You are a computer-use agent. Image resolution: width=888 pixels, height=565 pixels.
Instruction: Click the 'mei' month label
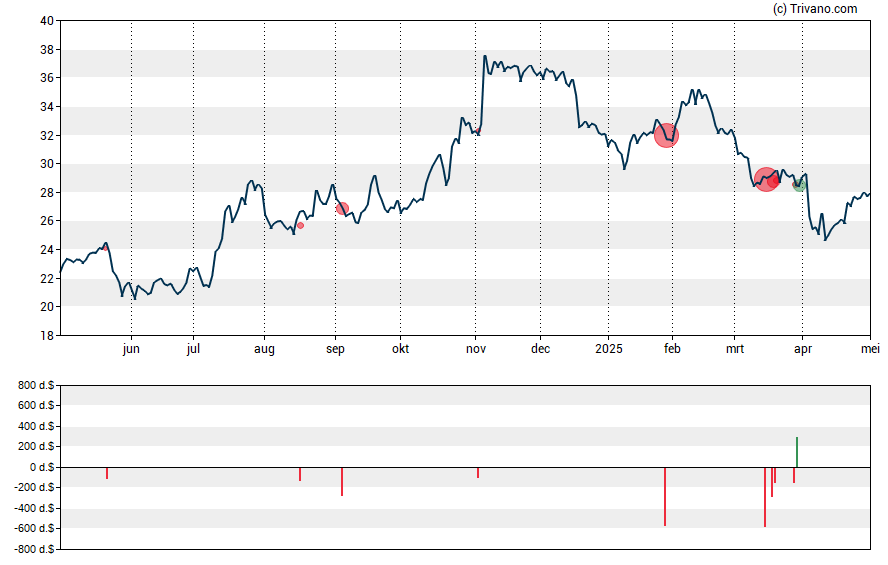point(870,349)
